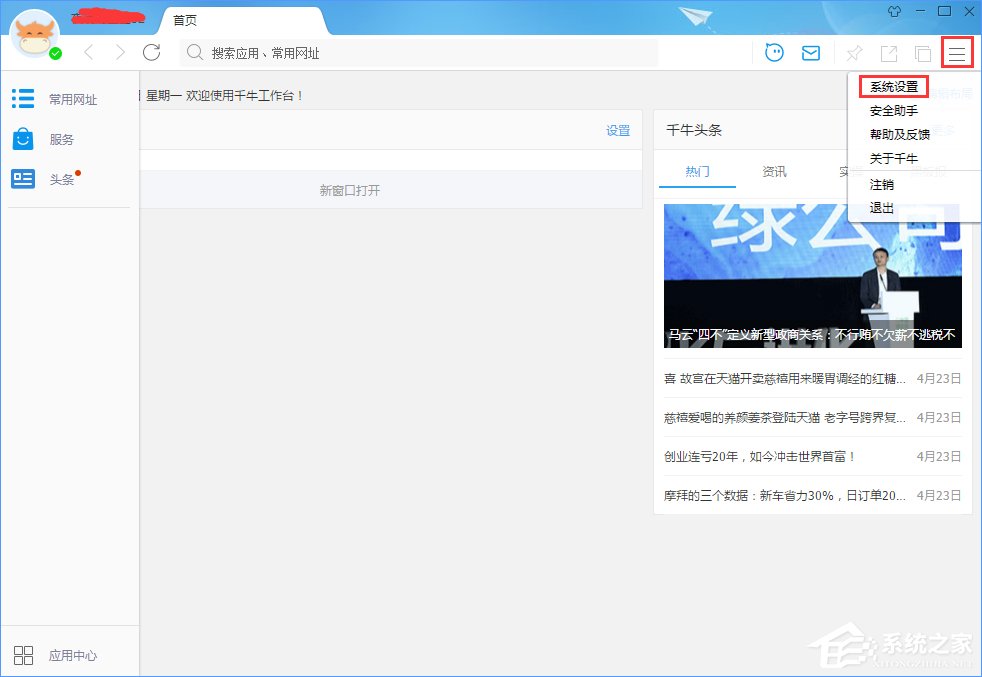Image resolution: width=982 pixels, height=677 pixels.
Task: Open the hamburger main menu button
Action: 957,52
